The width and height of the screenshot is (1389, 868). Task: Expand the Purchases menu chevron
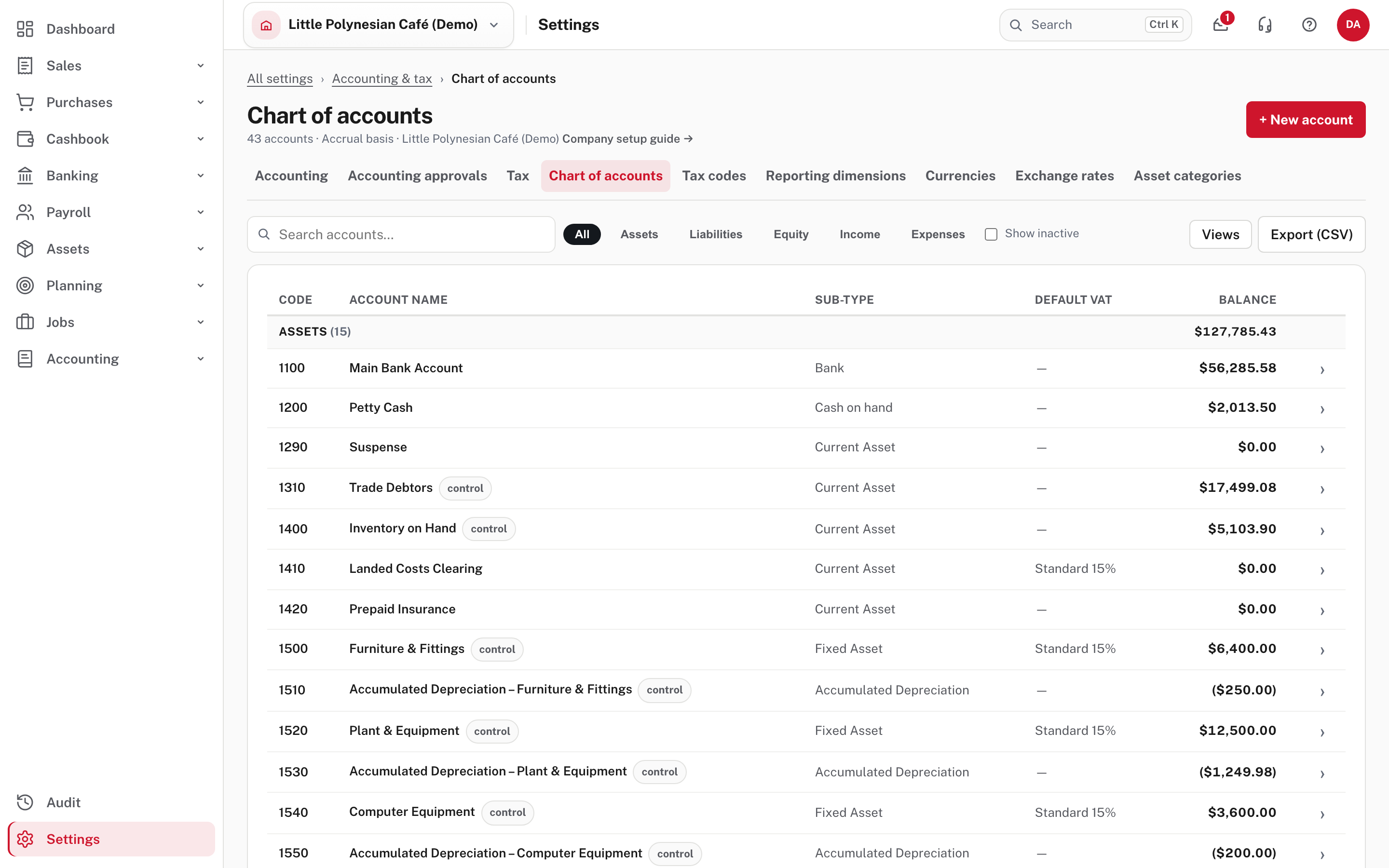pyautogui.click(x=200, y=102)
